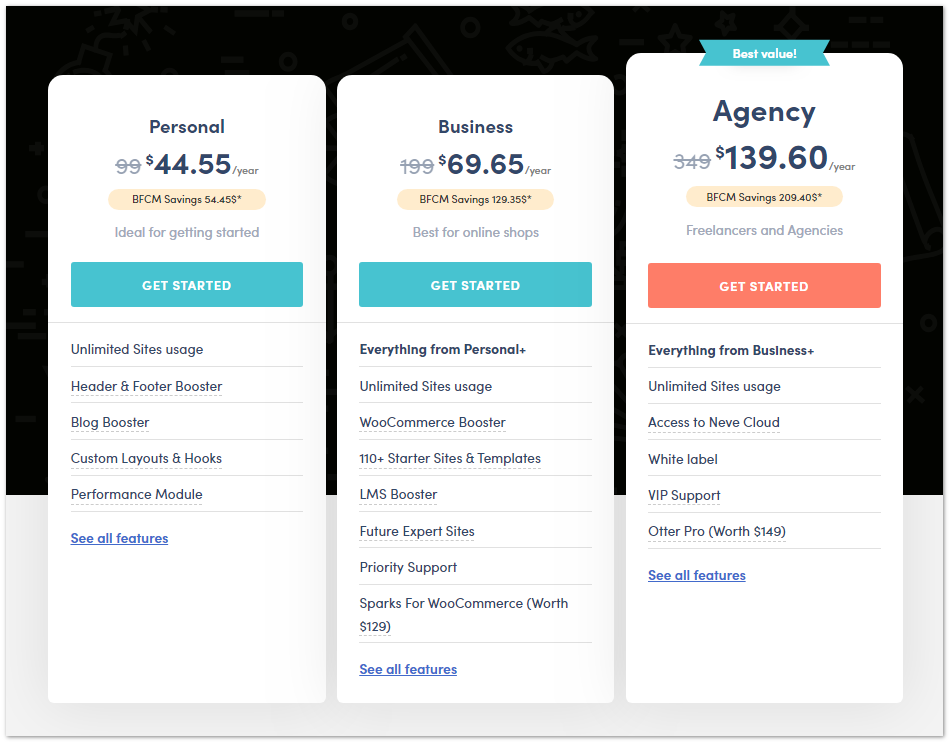Click Future Expert Sites feature
The height and width of the screenshot is (742, 949).
pyautogui.click(x=417, y=531)
